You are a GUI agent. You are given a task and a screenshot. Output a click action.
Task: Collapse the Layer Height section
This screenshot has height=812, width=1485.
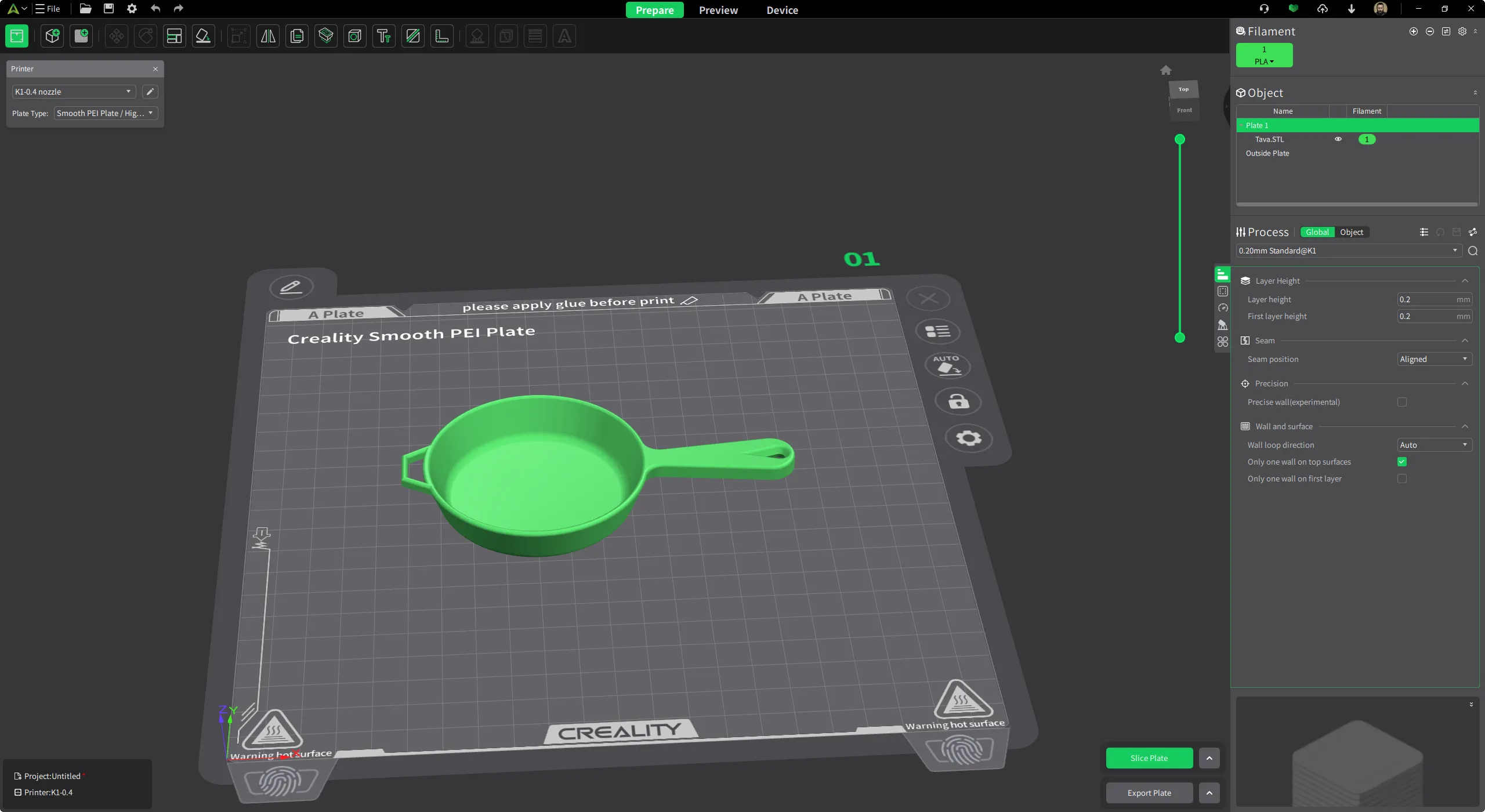[1465, 280]
